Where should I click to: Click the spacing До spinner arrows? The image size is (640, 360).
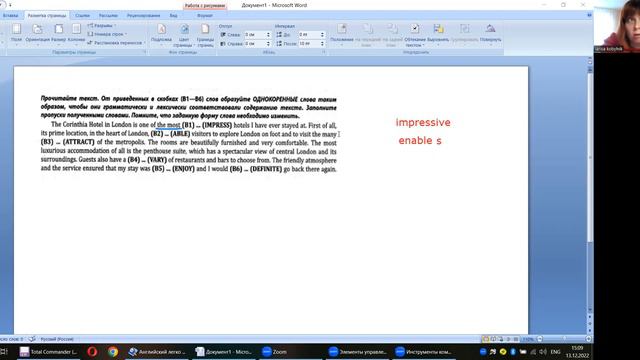pyautogui.click(x=322, y=35)
